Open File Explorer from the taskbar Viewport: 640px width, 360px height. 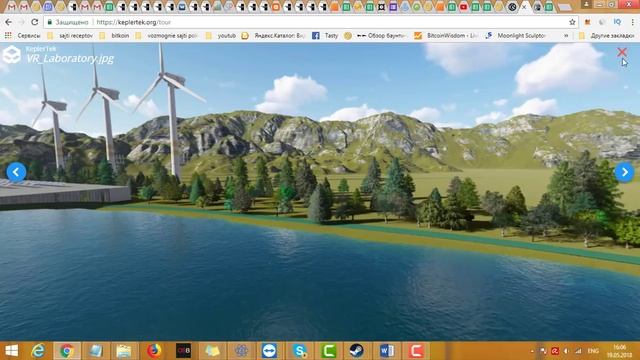click(x=123, y=351)
